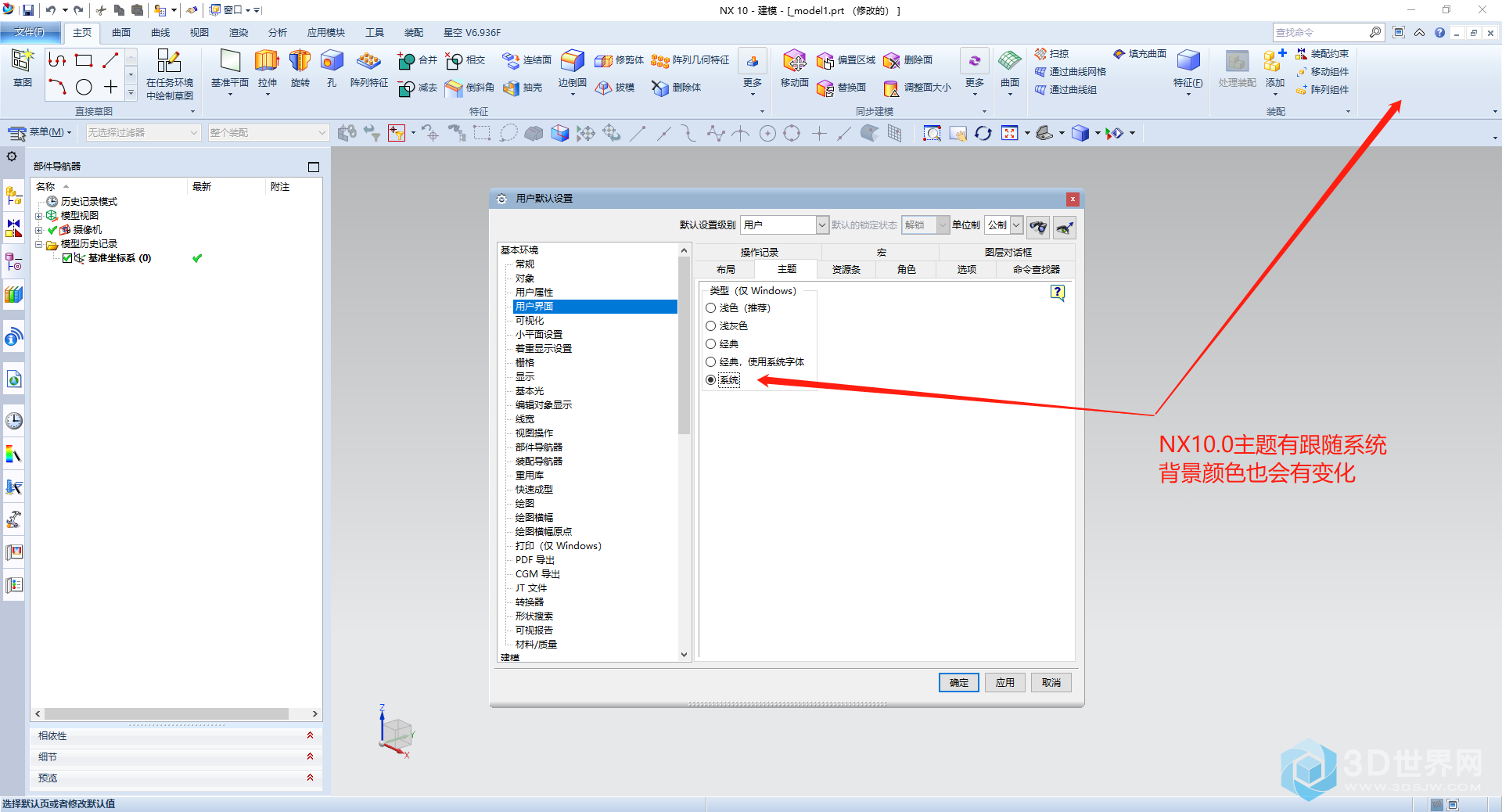Viewport: 1502px width, 812px height.
Task: Choose the 阵列特征 pattern feature icon
Action: (x=368, y=68)
